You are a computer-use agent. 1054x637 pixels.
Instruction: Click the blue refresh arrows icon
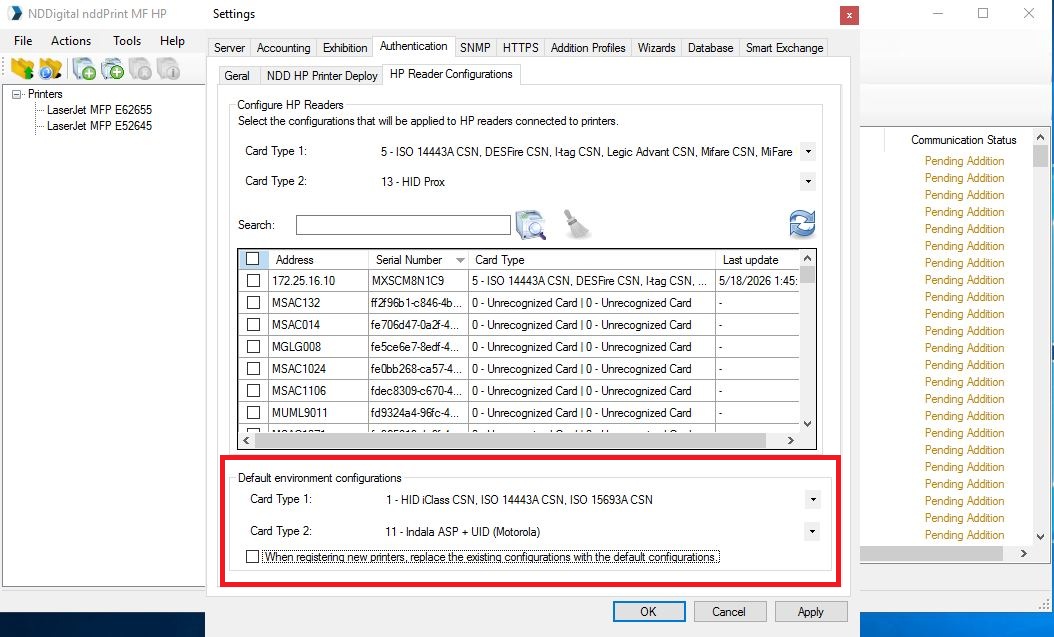click(x=802, y=224)
